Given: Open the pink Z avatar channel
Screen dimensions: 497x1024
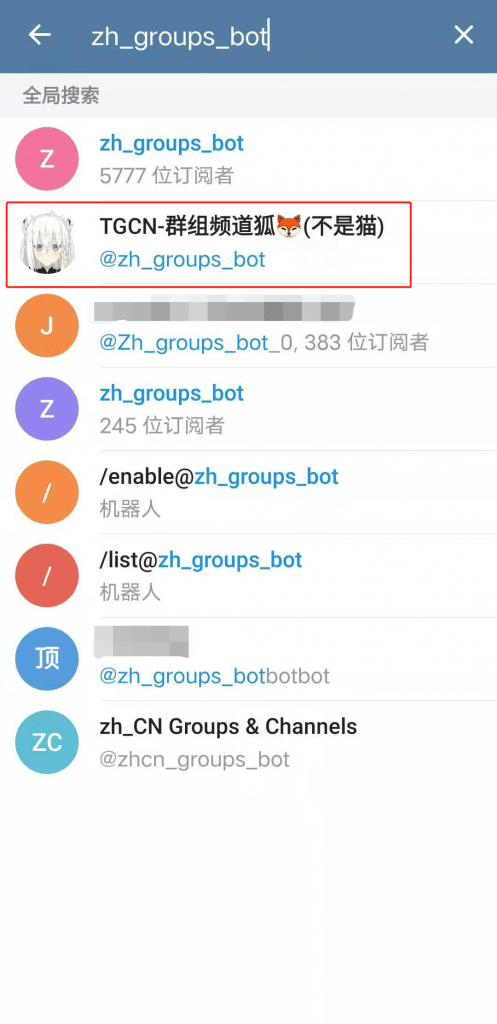Looking at the screenshot, I should (x=47, y=159).
